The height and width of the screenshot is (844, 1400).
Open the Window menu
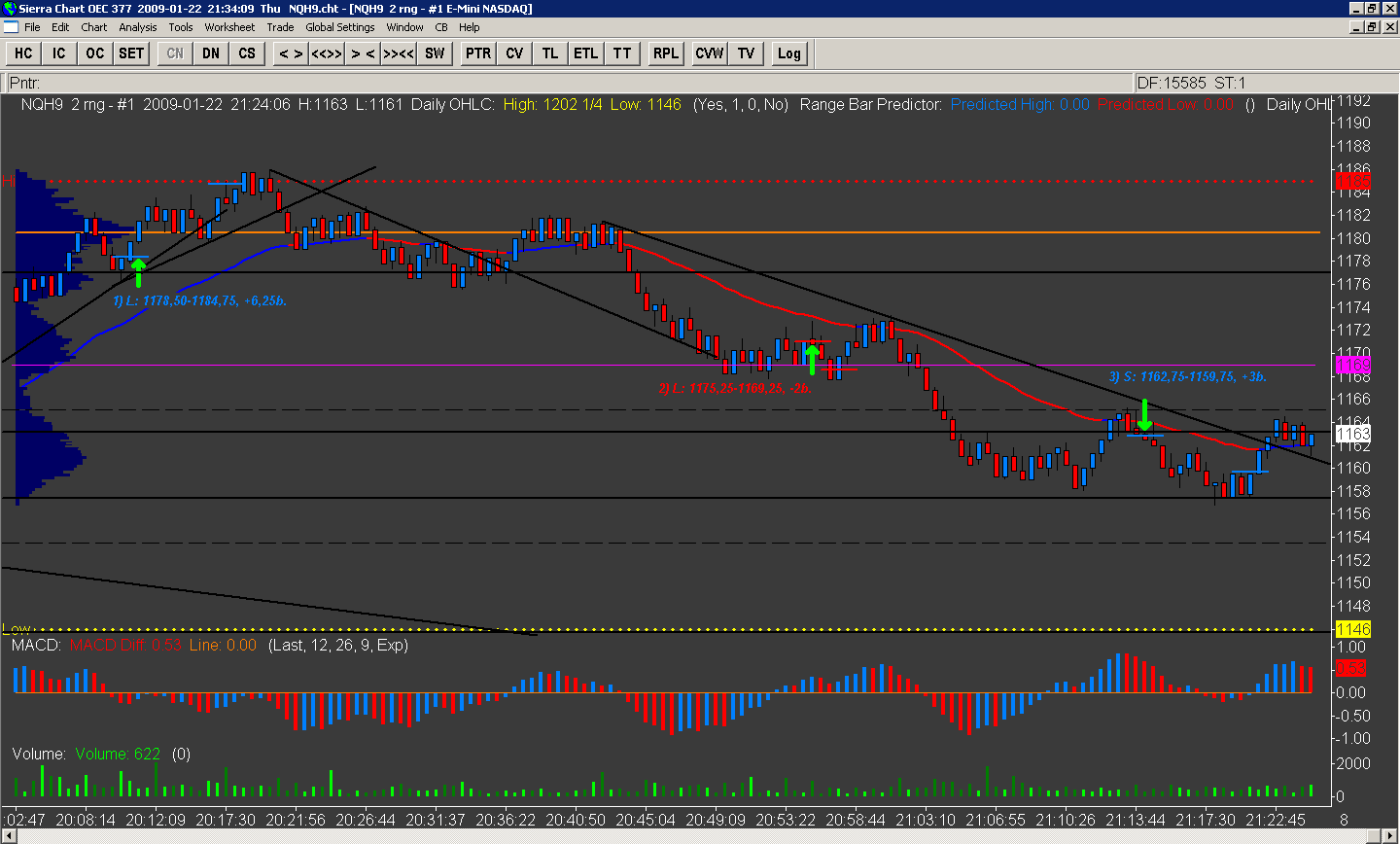tap(404, 27)
